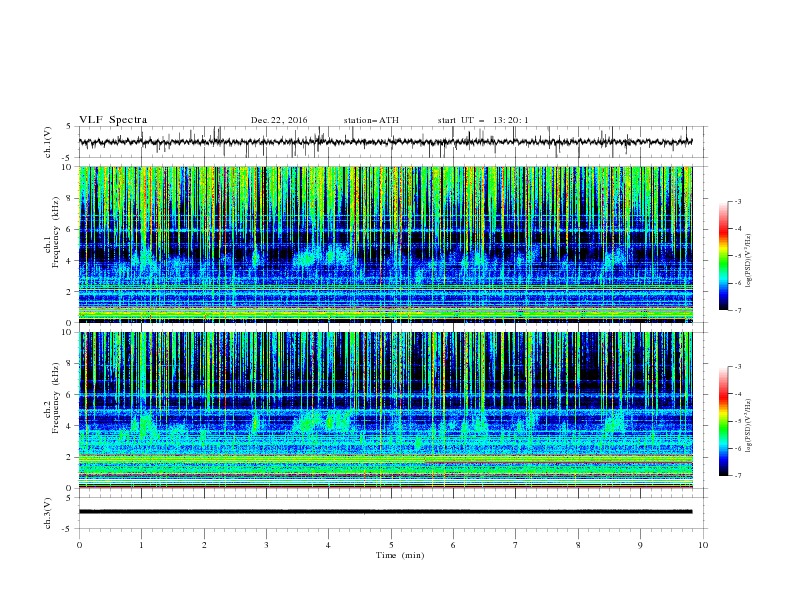Click ch.2 "Frequency (kHz)" axis label

[x=56, y=398]
